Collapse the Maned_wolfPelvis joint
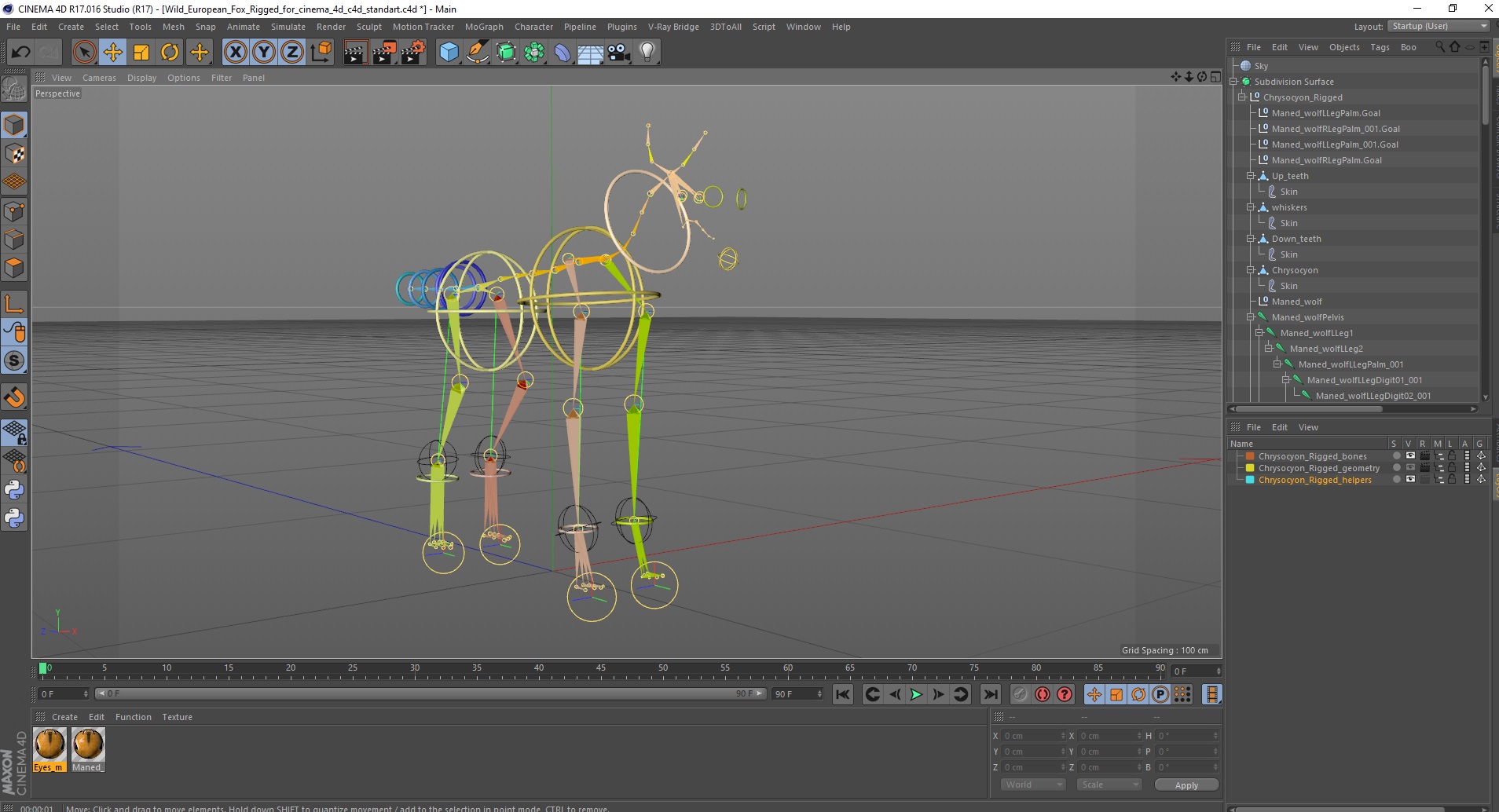The height and width of the screenshot is (812, 1499). pyautogui.click(x=1251, y=317)
